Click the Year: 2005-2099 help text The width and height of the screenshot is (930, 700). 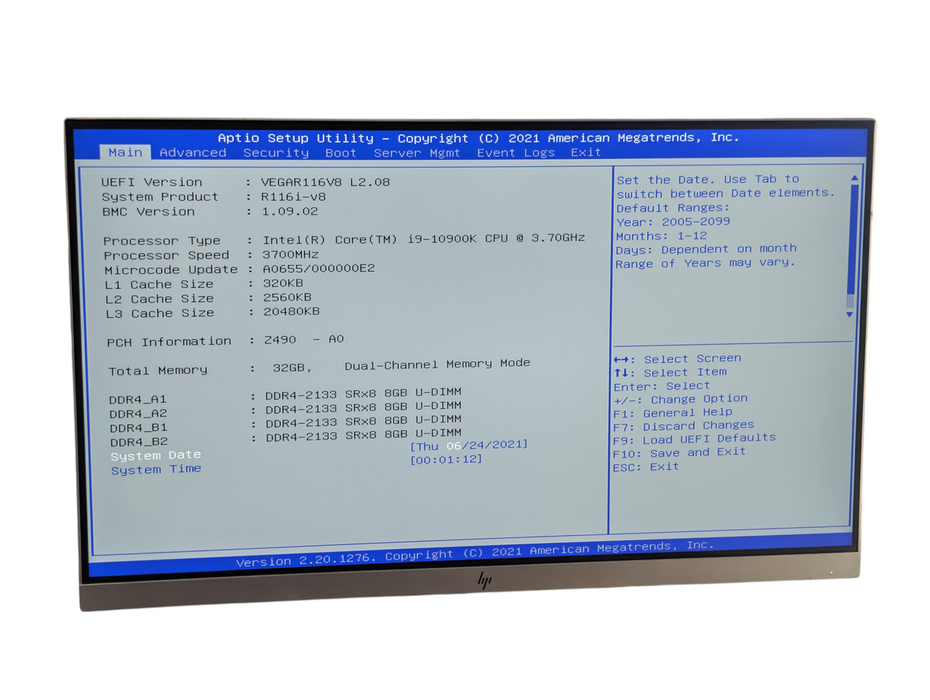[673, 222]
